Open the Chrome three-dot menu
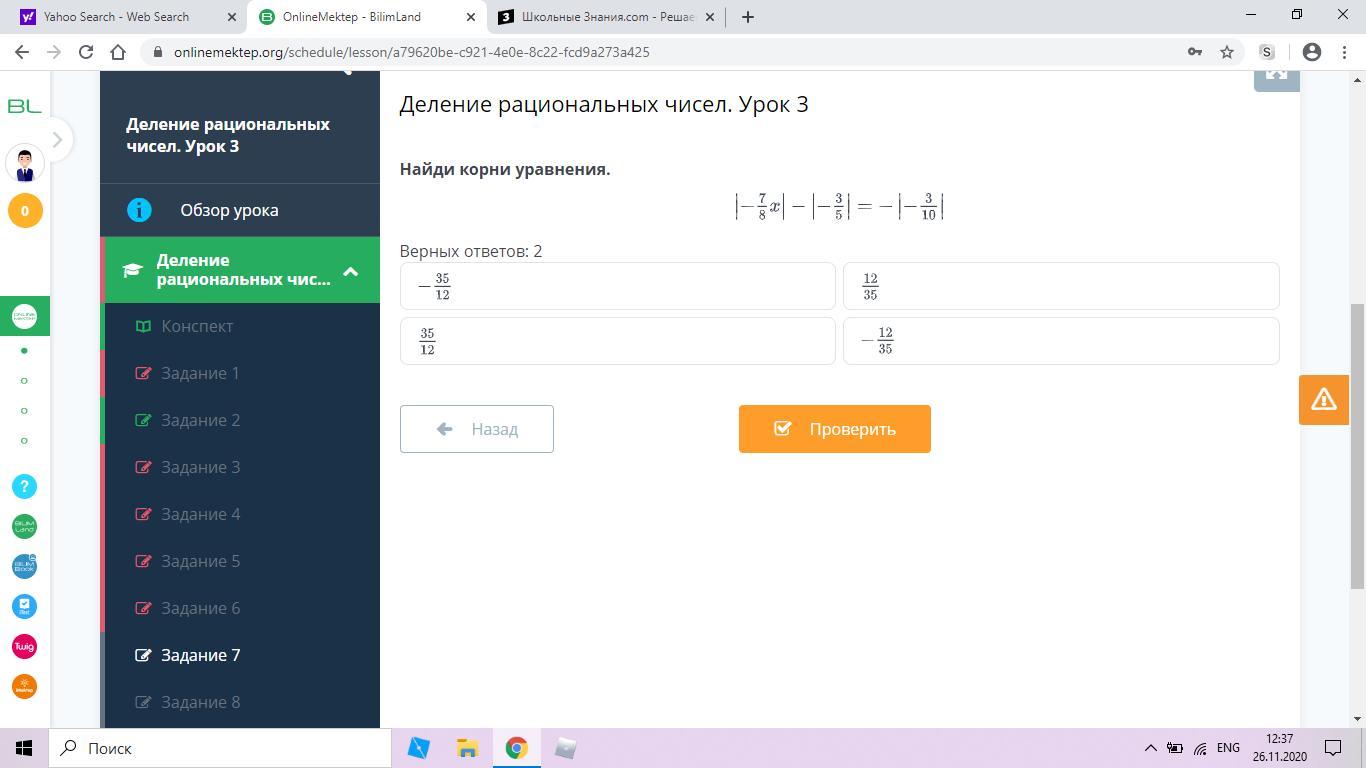This screenshot has width=1366, height=768. pos(1343,52)
